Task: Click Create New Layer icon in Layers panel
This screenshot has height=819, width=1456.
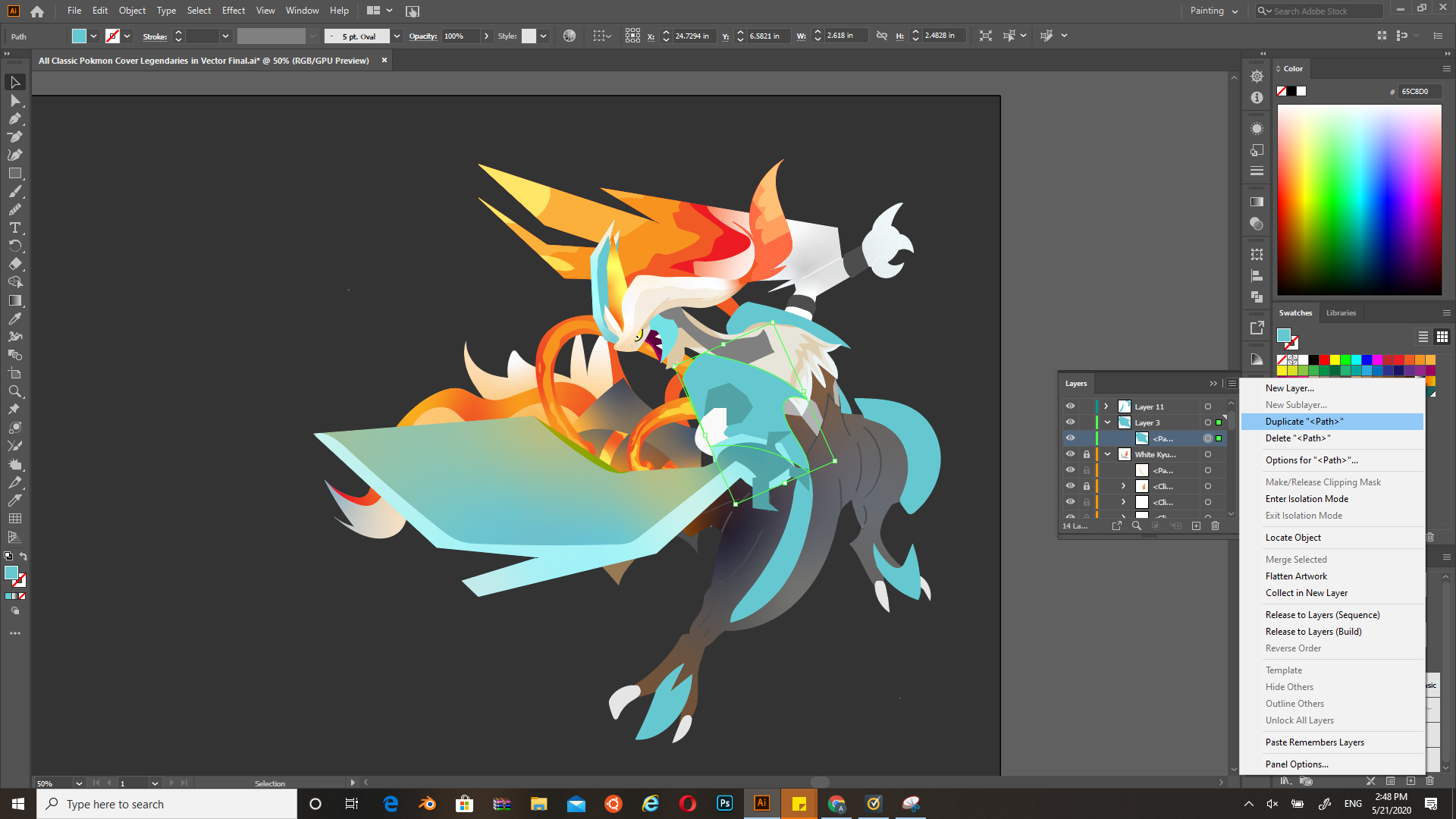Action: tap(1196, 526)
